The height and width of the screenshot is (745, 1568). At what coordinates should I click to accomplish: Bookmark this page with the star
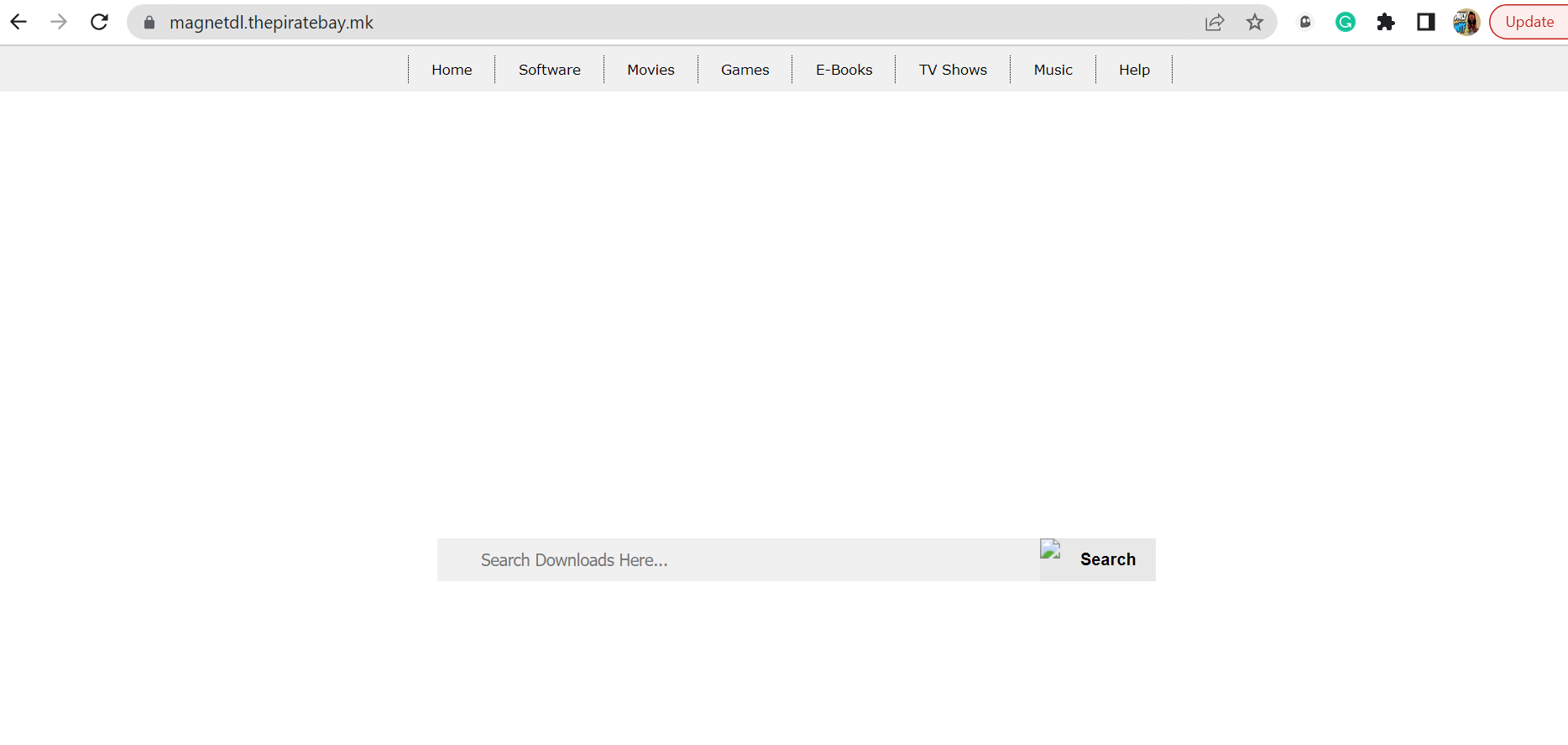tap(1255, 23)
